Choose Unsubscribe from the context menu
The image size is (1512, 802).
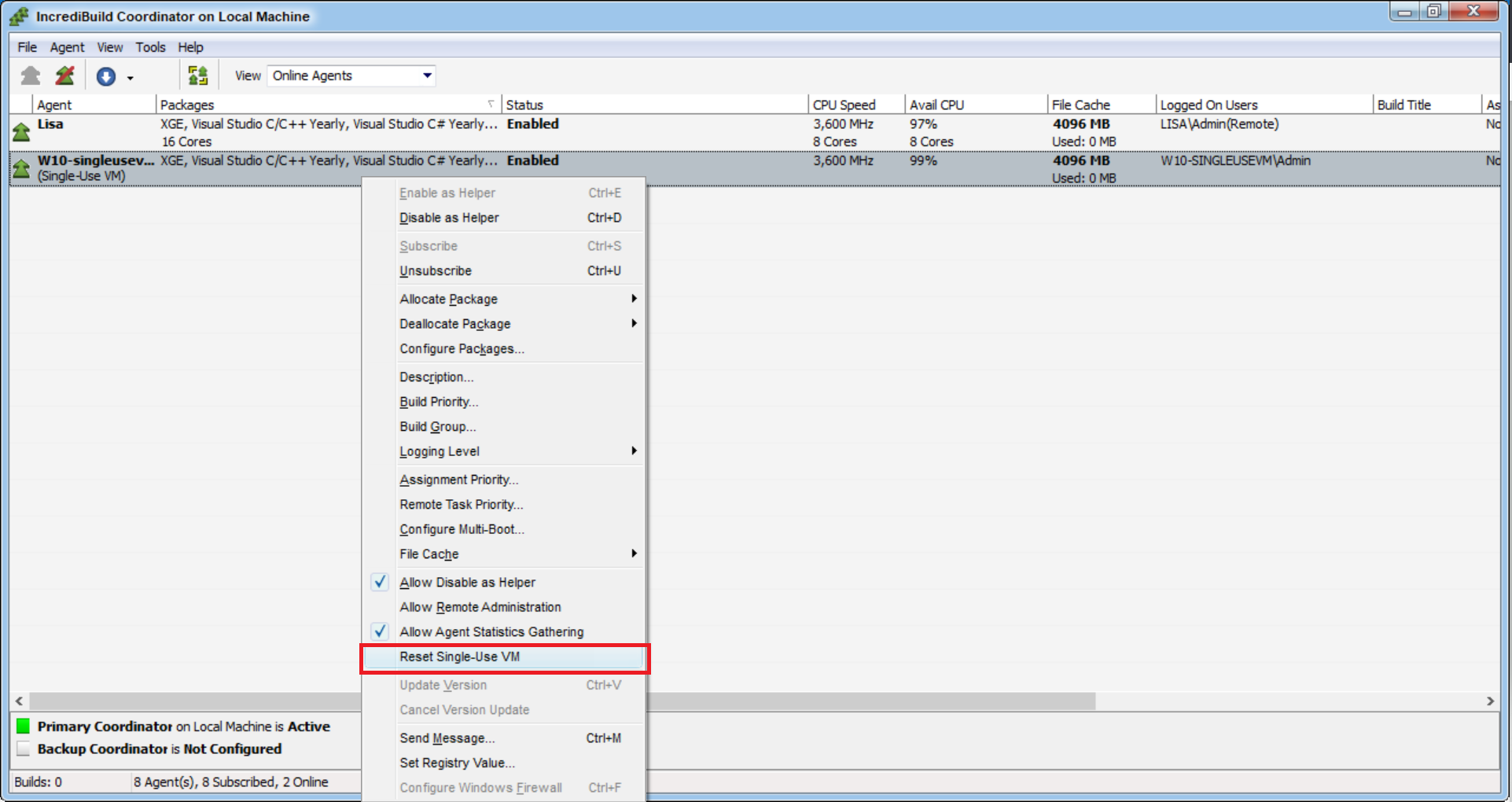503,270
